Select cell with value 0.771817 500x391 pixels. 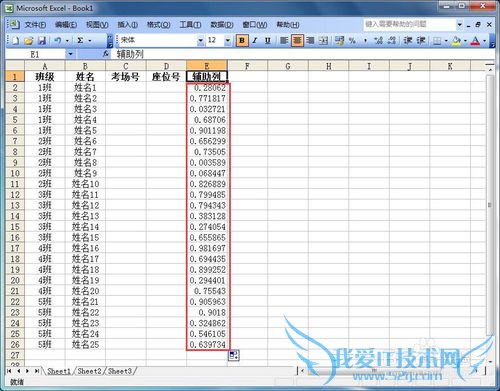(x=207, y=98)
